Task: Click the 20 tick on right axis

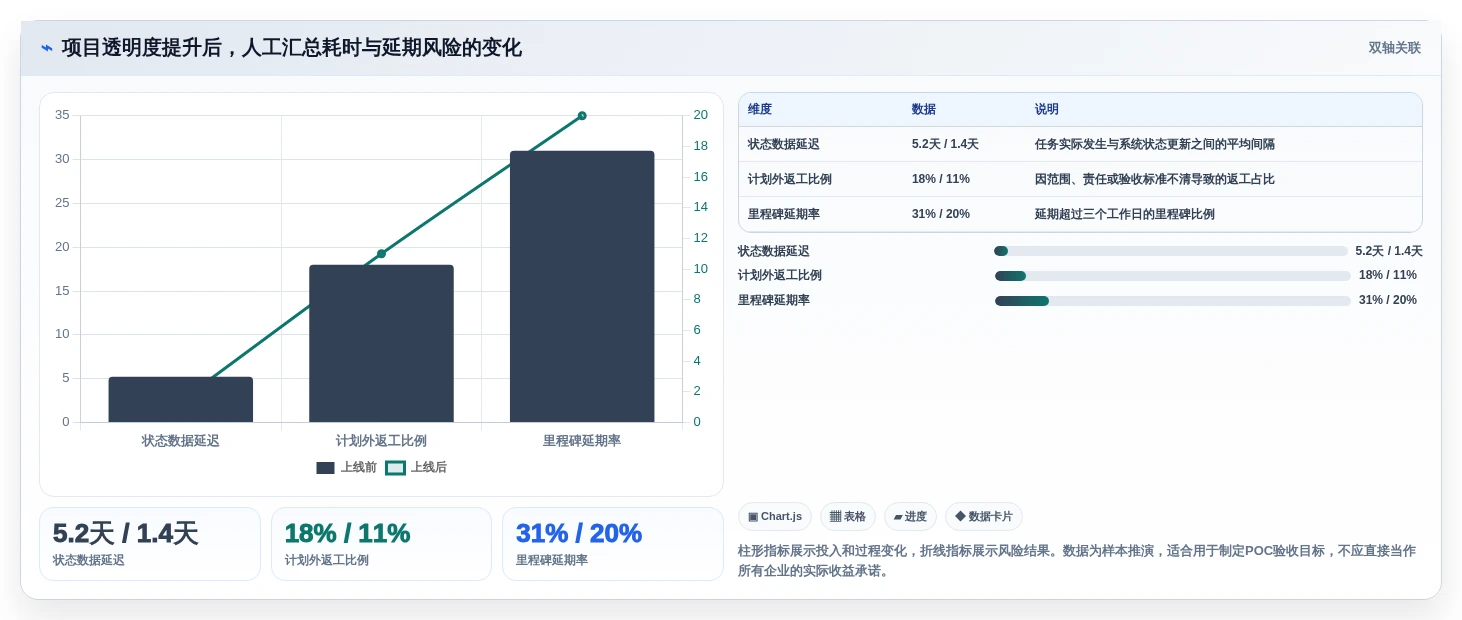Action: coord(700,115)
